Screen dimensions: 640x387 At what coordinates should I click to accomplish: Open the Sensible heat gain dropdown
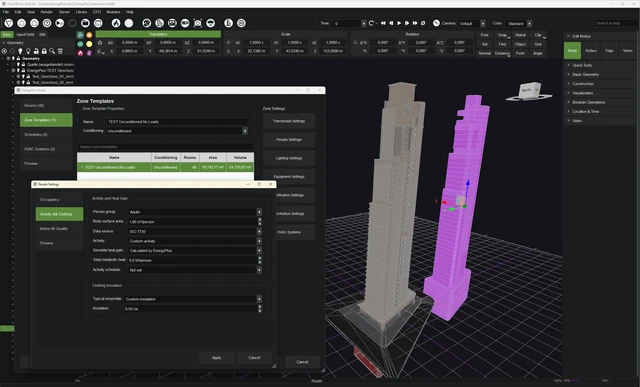[x=195, y=250]
